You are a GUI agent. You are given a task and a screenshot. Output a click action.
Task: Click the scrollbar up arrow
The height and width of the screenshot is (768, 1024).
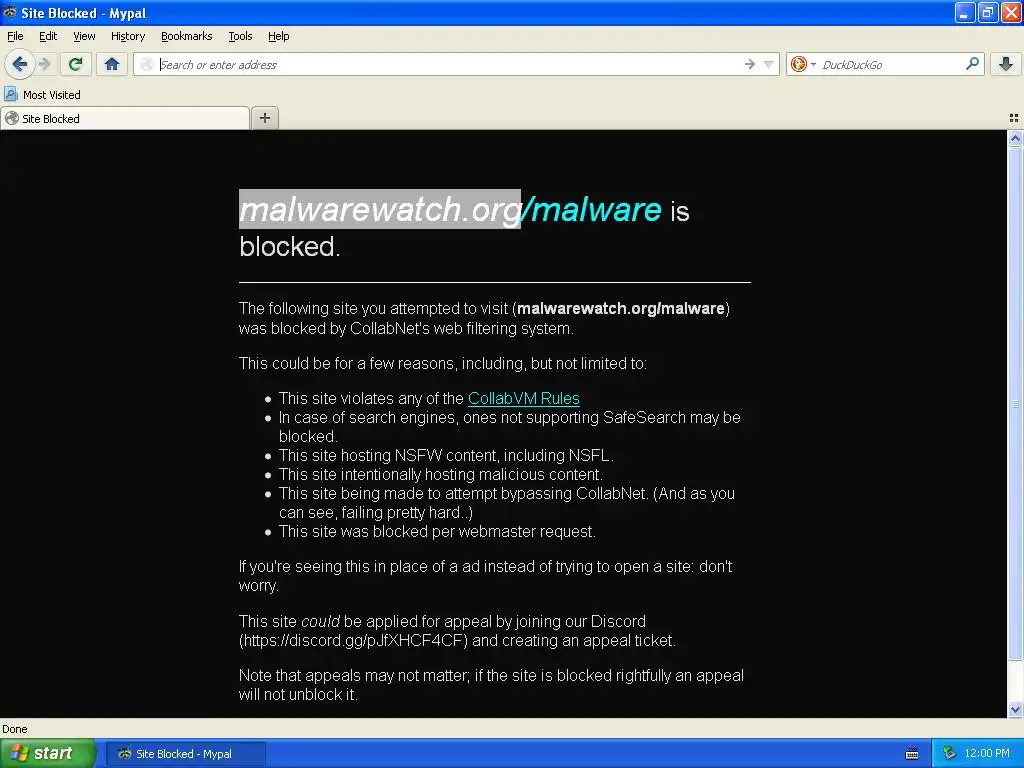tap(1015, 138)
